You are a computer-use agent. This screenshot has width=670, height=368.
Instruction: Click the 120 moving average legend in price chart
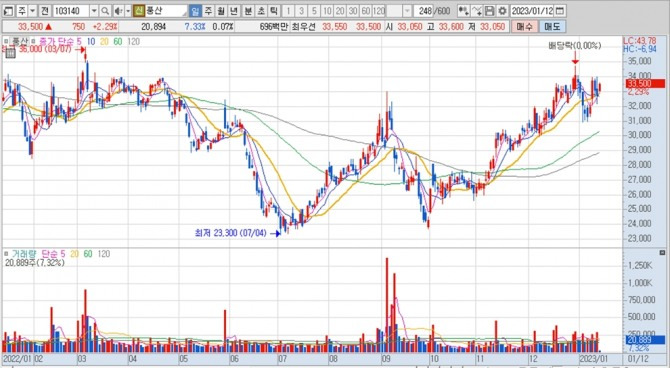(134, 41)
